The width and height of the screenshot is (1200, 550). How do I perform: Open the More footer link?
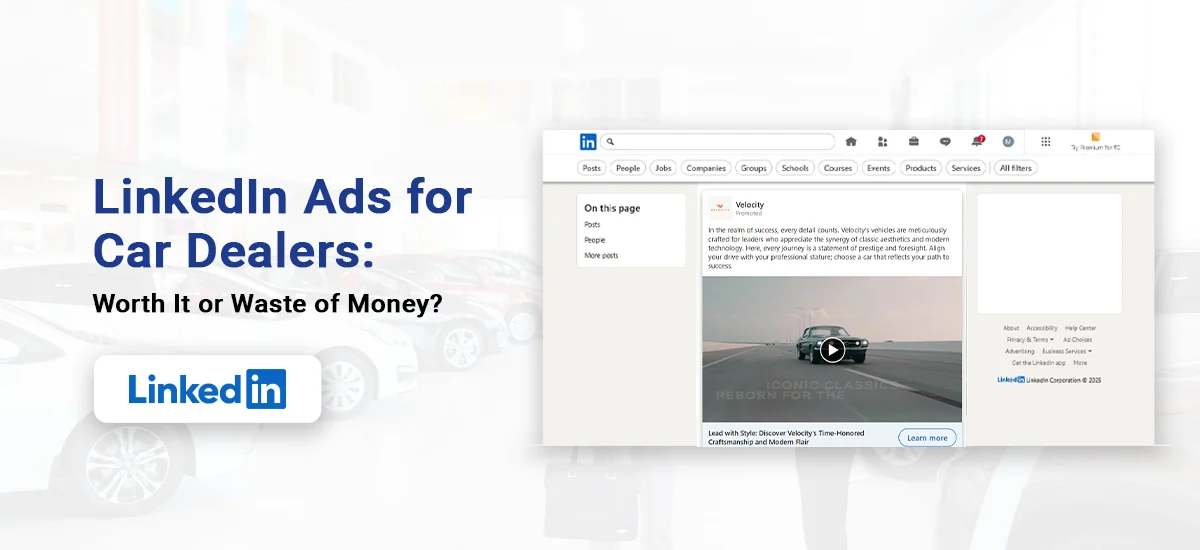point(1080,363)
